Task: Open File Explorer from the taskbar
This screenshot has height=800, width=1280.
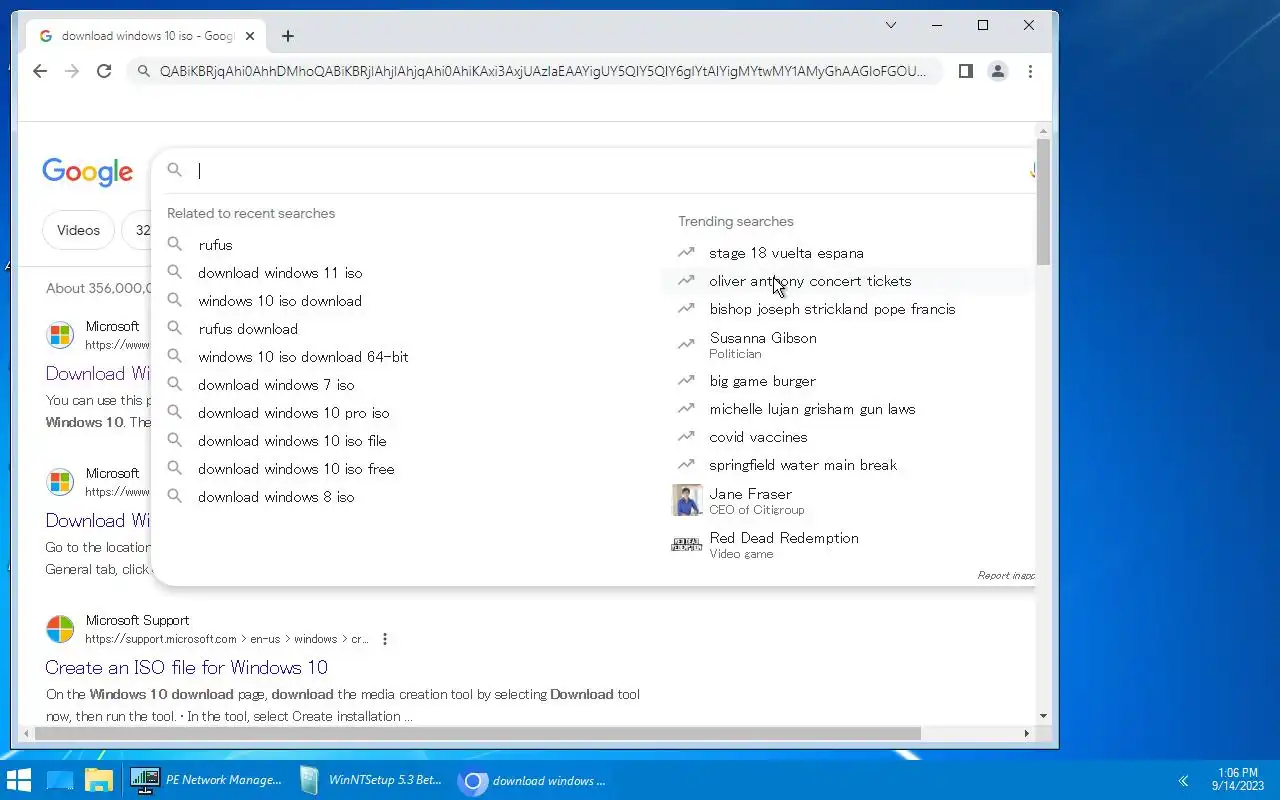Action: pos(99,780)
